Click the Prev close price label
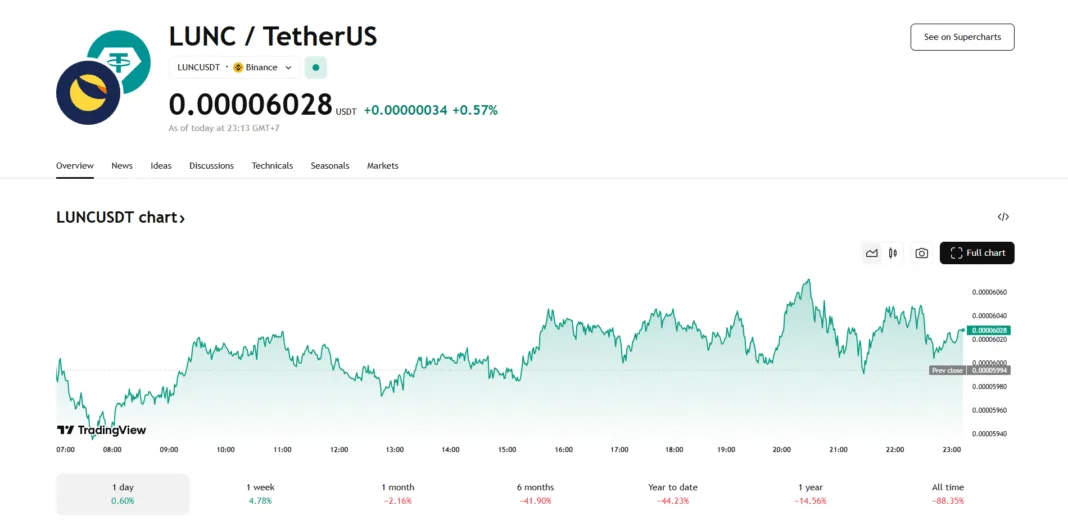1068x524 pixels. click(946, 370)
